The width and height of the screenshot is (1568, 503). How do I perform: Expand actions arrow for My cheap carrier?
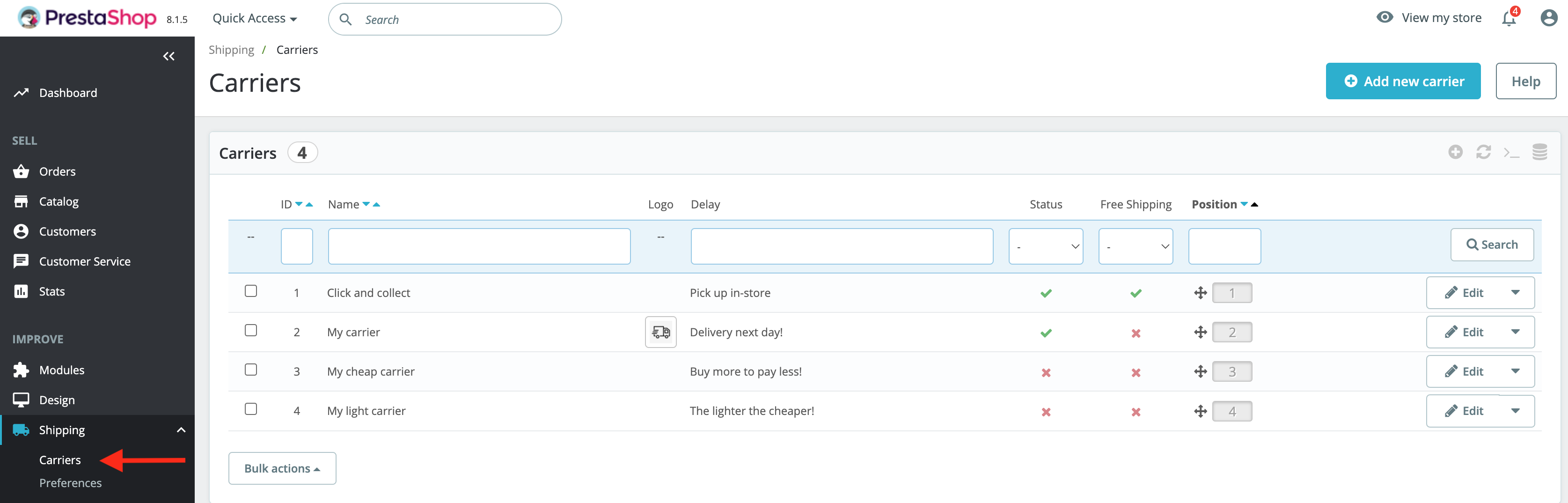(1515, 371)
